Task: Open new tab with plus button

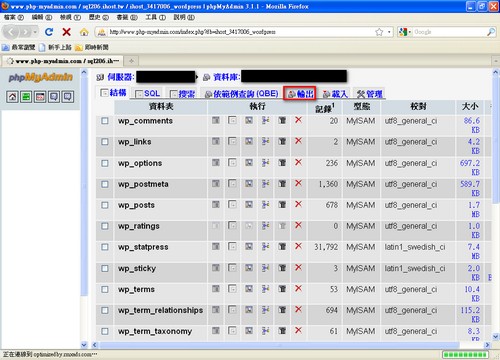Action: pyautogui.click(x=132, y=61)
